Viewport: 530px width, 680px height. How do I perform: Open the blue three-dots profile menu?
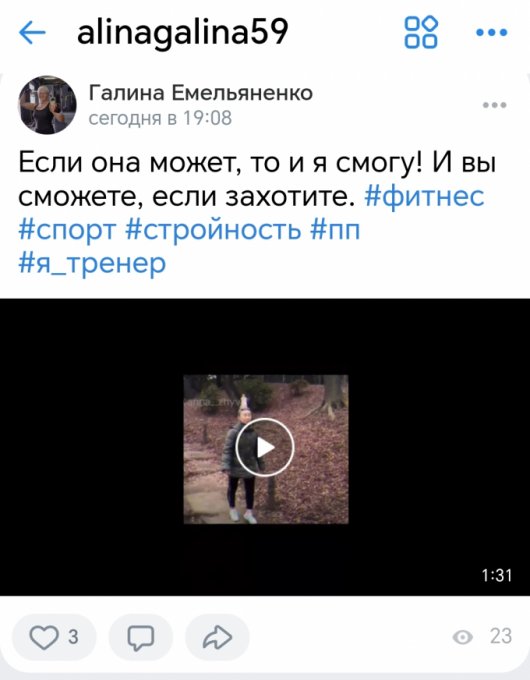point(491,32)
